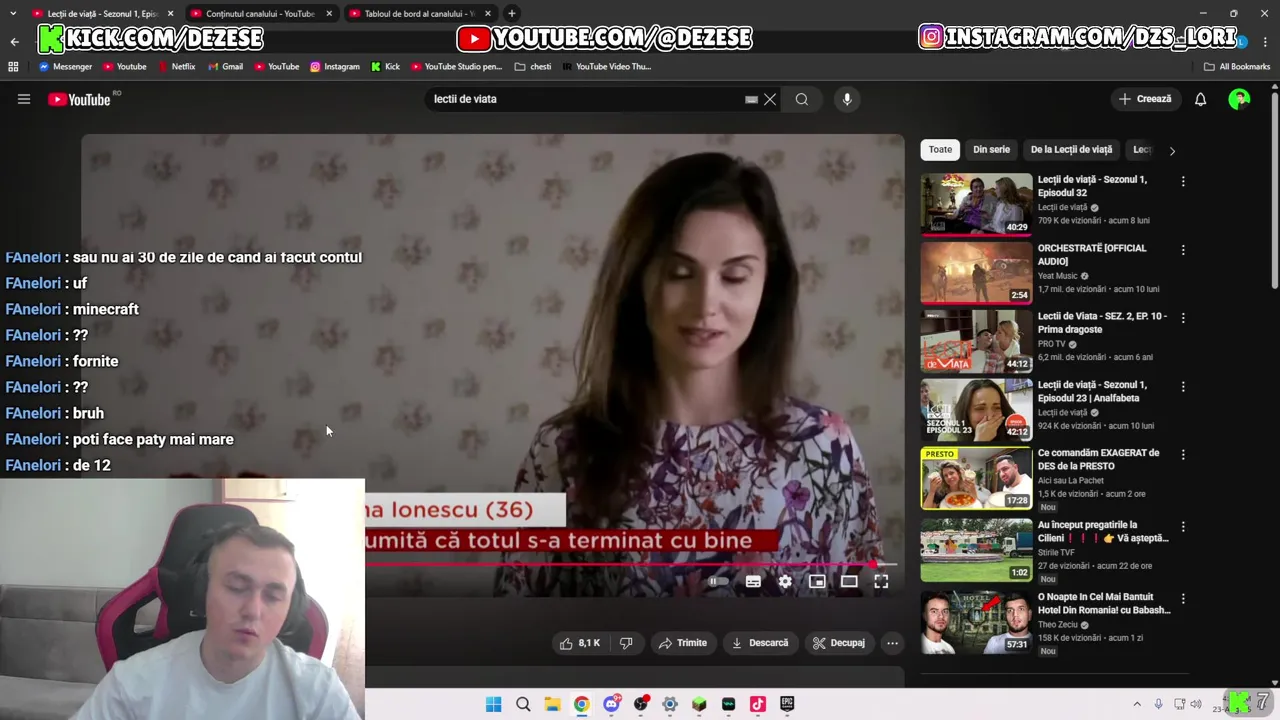
Task: Select De la Lecții de viață chip
Action: coord(1071,150)
